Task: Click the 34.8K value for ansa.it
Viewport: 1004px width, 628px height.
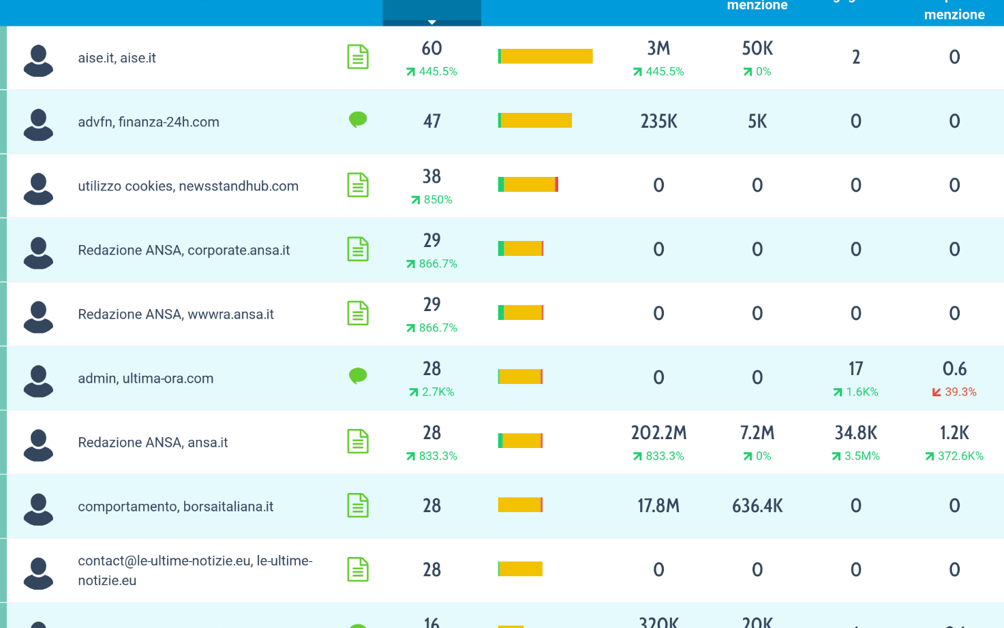Action: 855,433
